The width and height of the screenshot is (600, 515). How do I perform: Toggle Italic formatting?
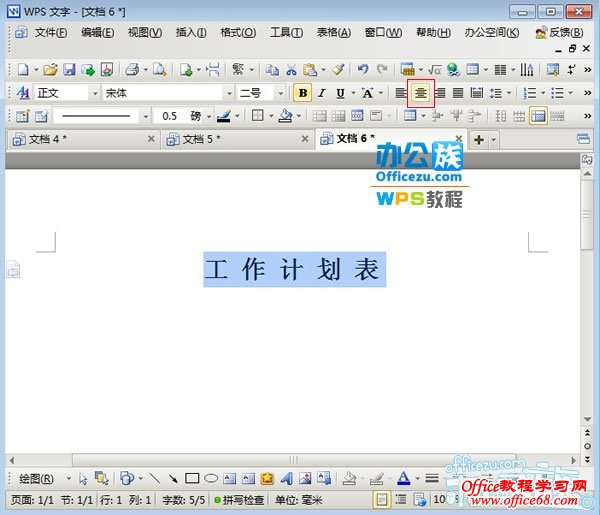click(x=322, y=93)
